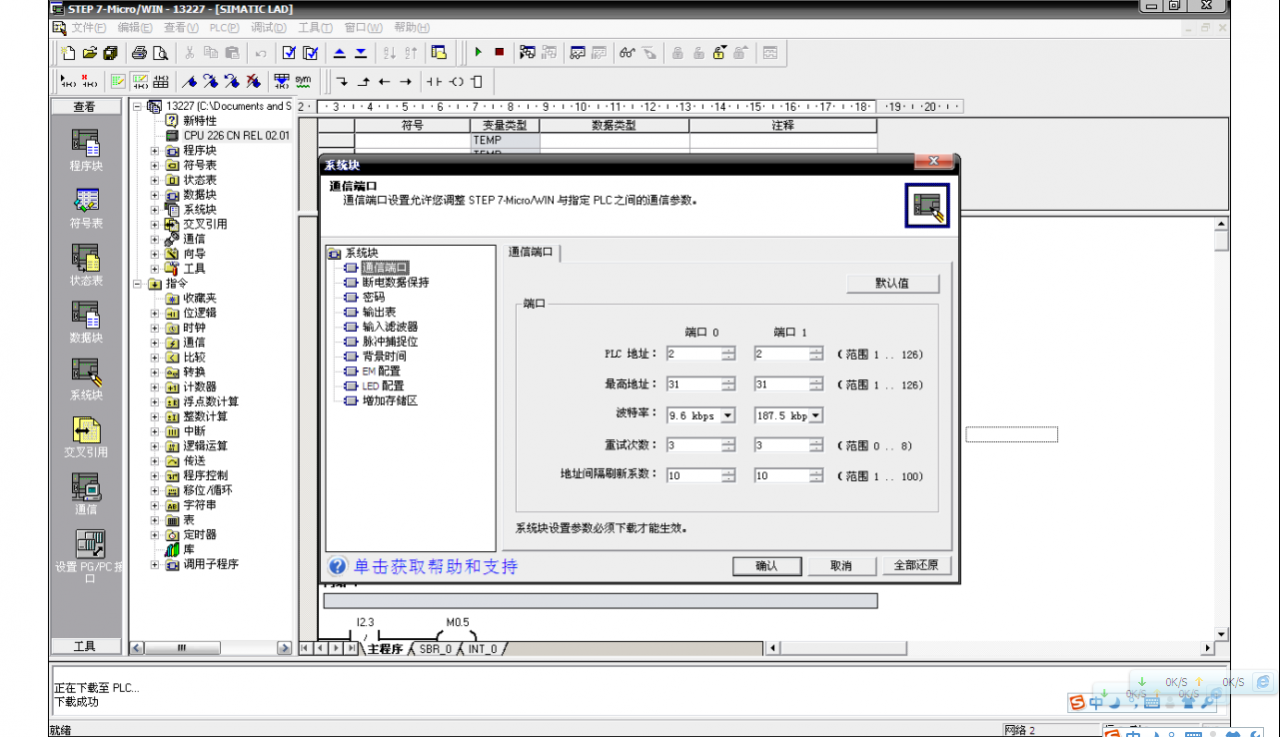Click the port 1 地址间隔刷新系数 input field
This screenshot has height=737, width=1280.
coord(781,476)
